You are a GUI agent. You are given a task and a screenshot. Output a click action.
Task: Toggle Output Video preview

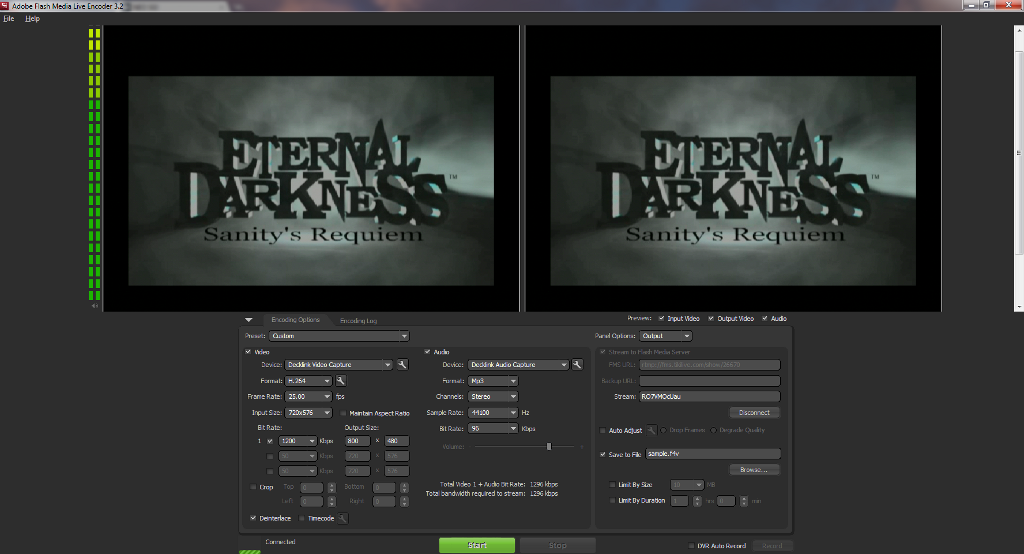(711, 318)
